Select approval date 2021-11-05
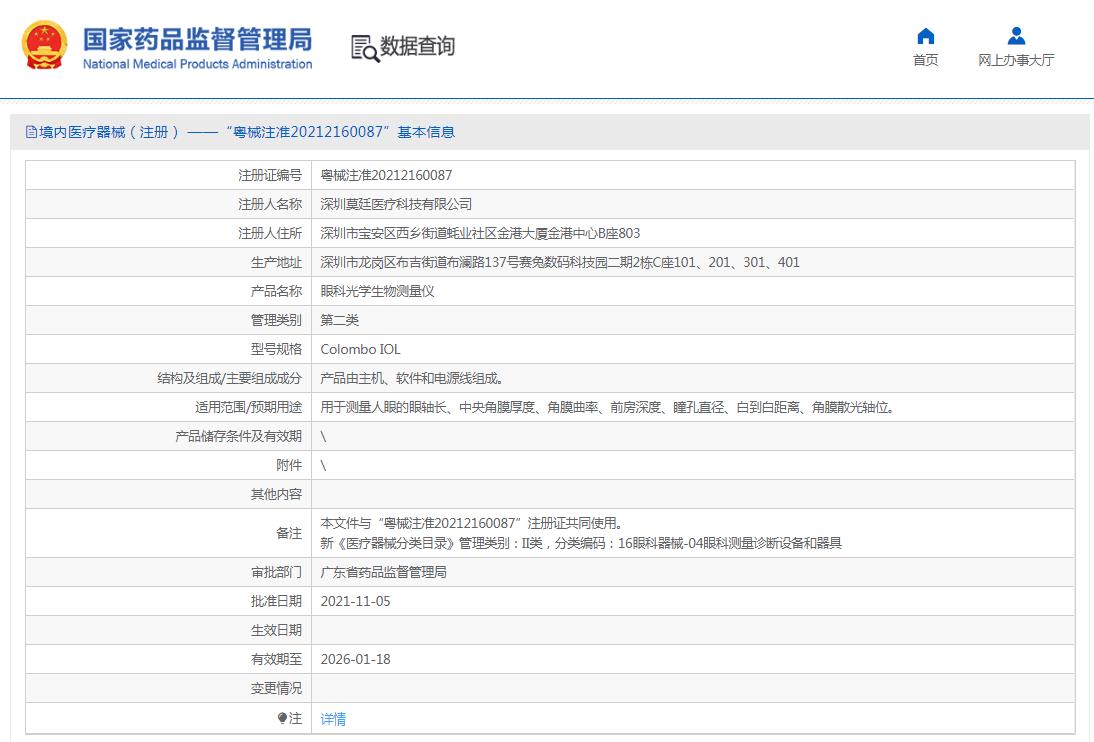The image size is (1094, 742). point(355,601)
